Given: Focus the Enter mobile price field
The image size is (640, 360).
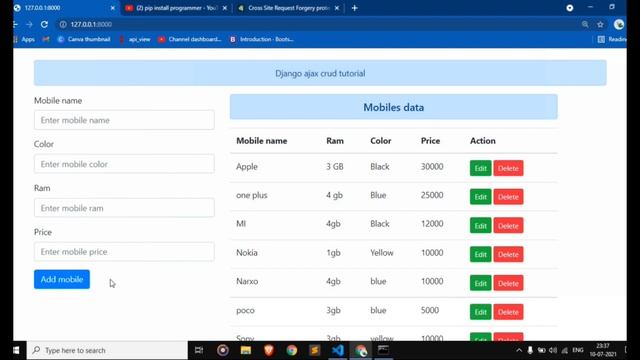Looking at the screenshot, I should pyautogui.click(x=124, y=251).
